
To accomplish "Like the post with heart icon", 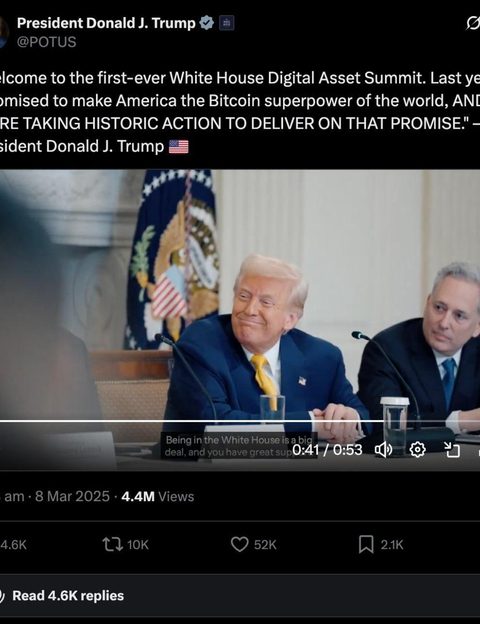I will pos(240,544).
